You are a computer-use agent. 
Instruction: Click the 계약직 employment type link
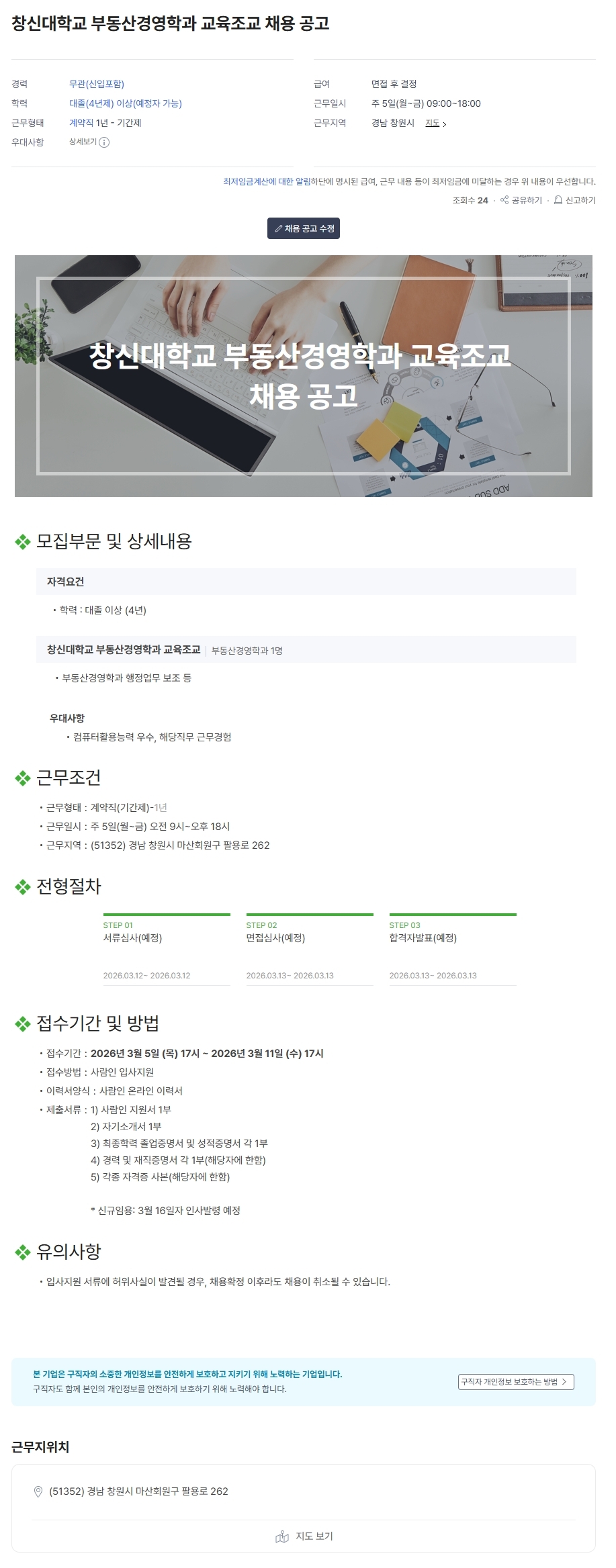click(81, 123)
